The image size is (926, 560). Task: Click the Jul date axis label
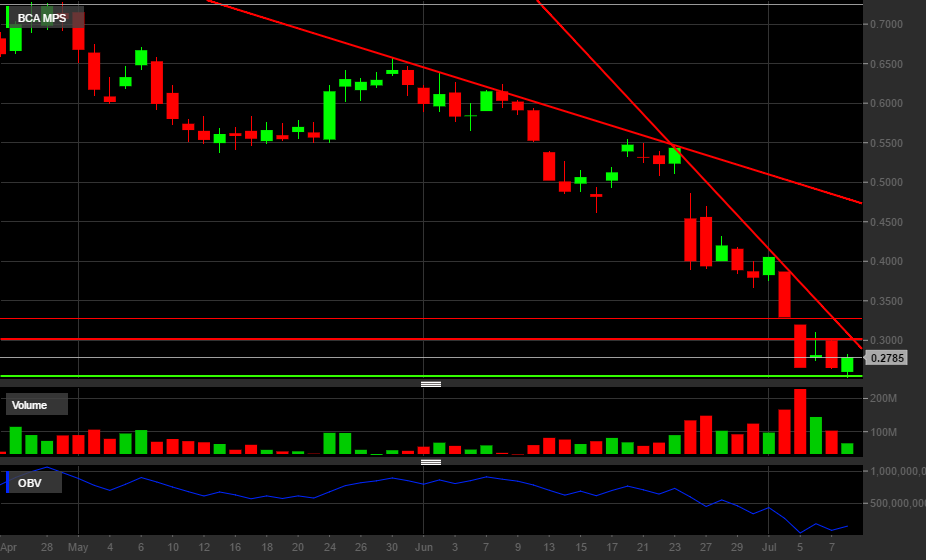768,548
